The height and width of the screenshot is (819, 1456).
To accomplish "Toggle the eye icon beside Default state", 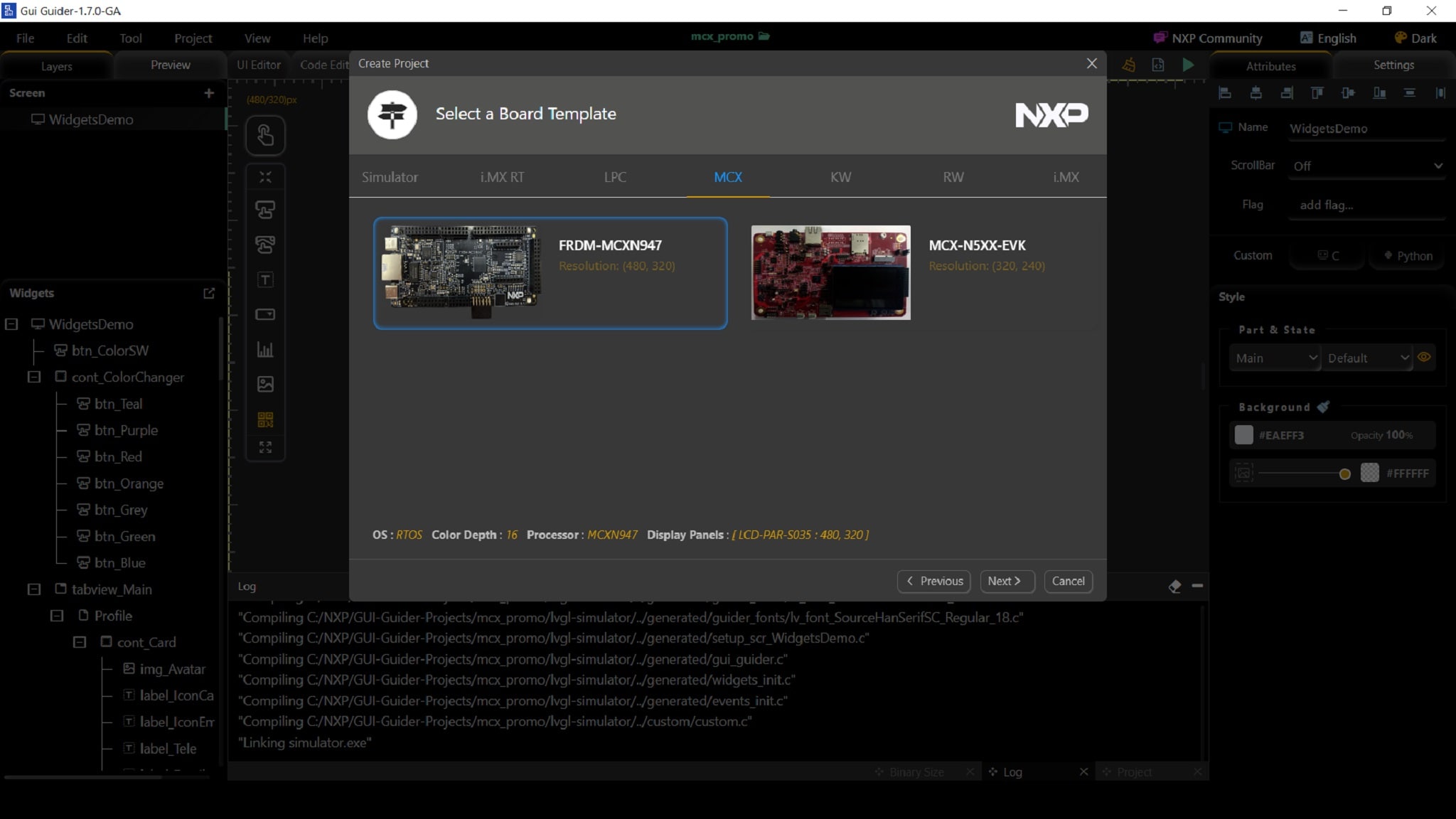I will pos(1424,358).
